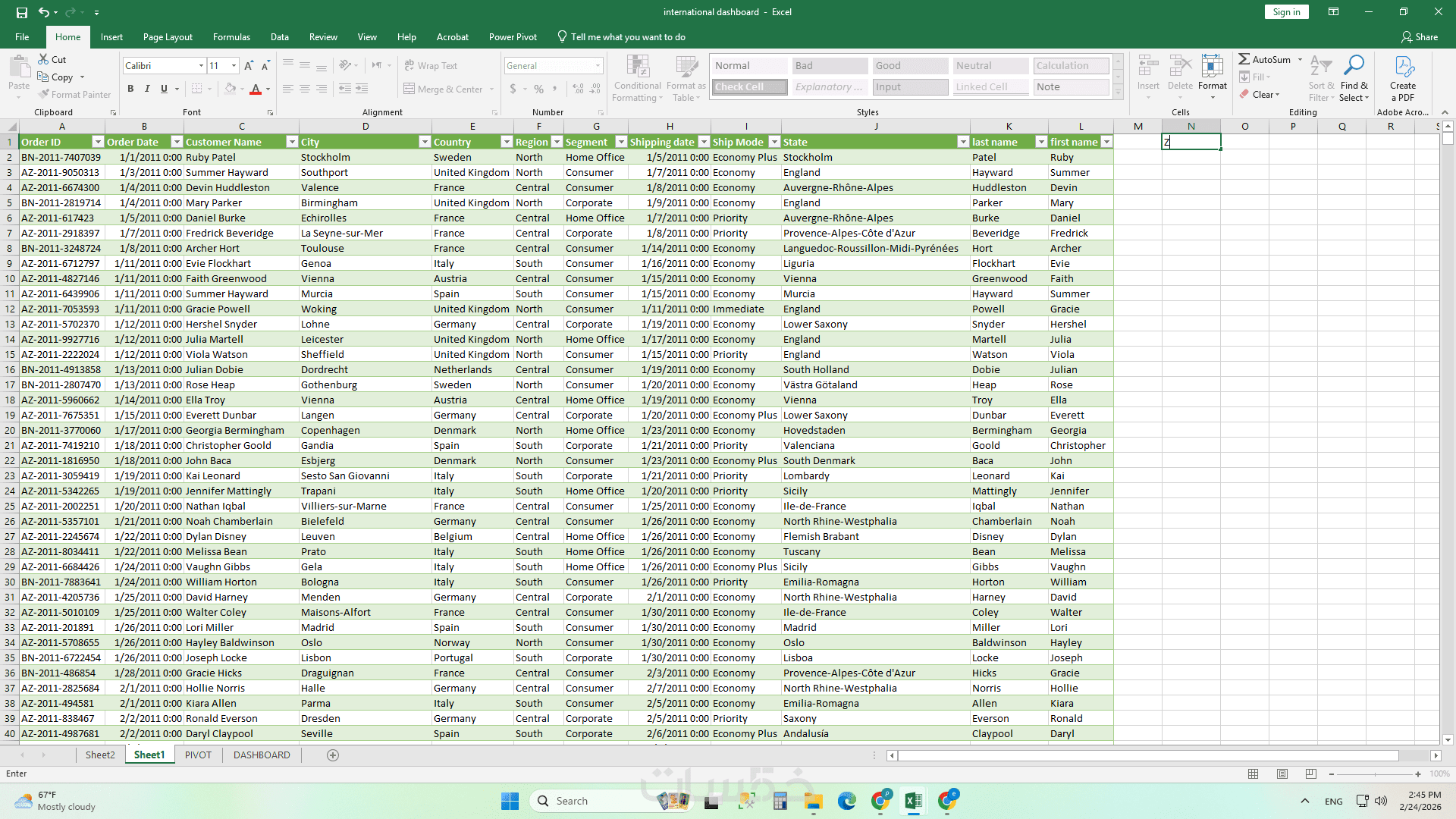The image size is (1456, 819).
Task: Click the Save icon in quick access toolbar
Action: coord(21,12)
